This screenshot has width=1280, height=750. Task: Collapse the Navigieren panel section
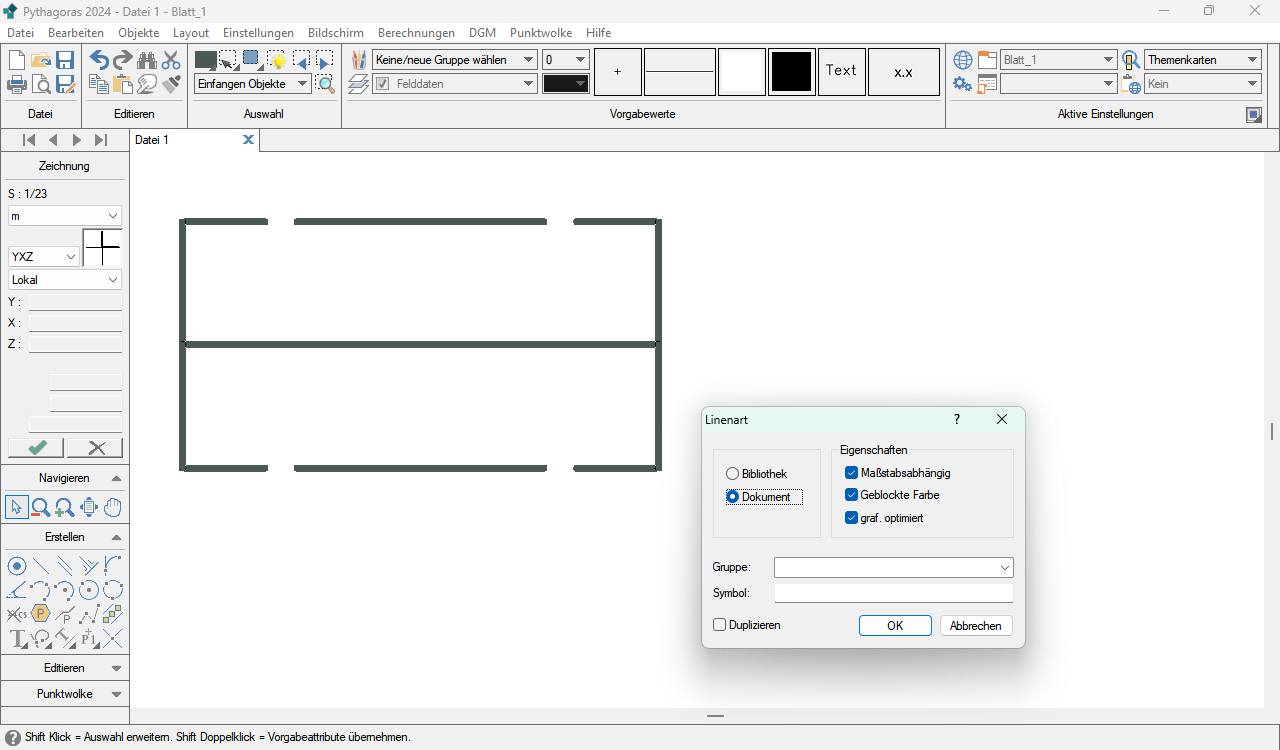click(116, 478)
